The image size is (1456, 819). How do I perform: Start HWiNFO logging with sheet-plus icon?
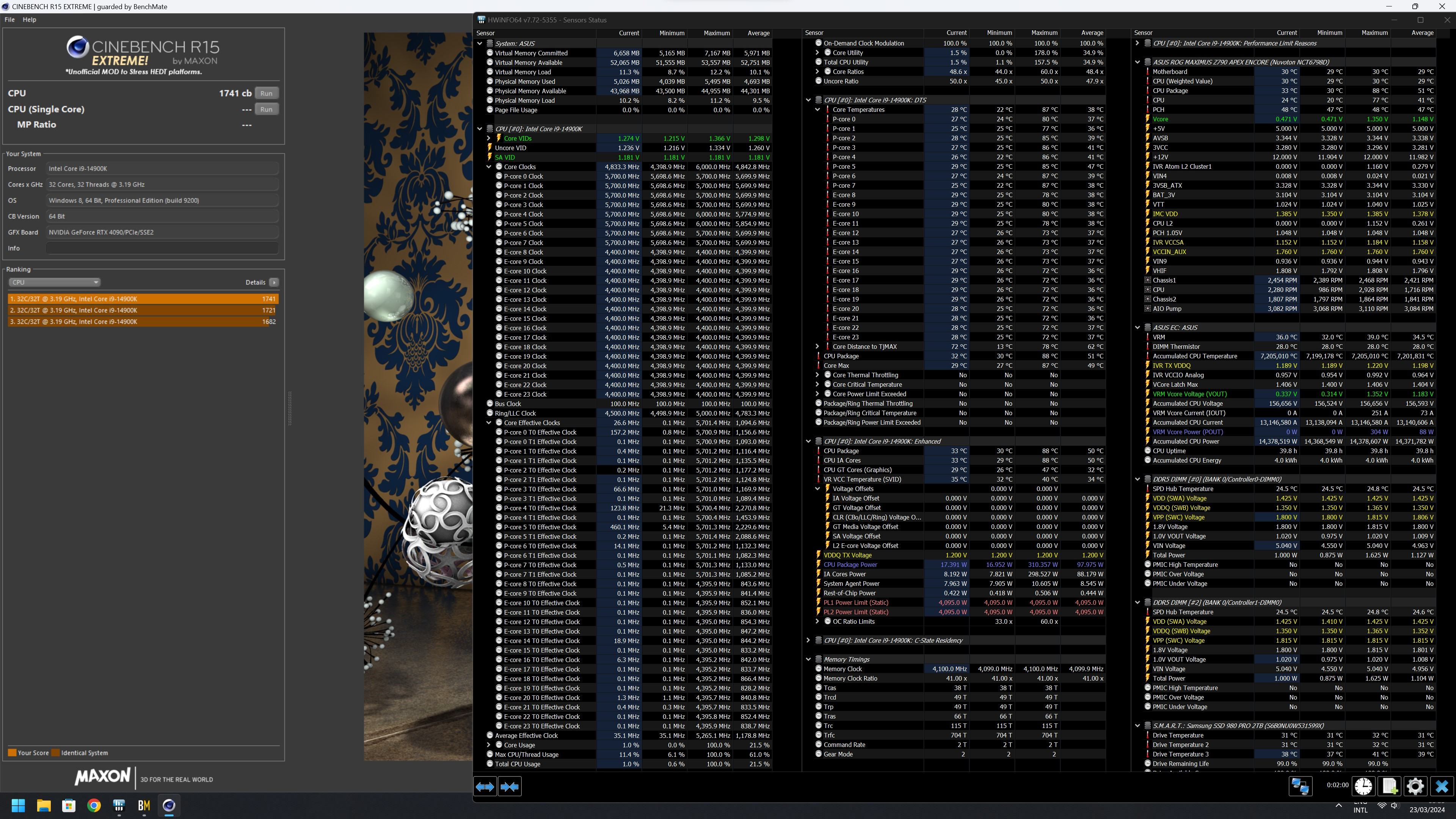1389,786
